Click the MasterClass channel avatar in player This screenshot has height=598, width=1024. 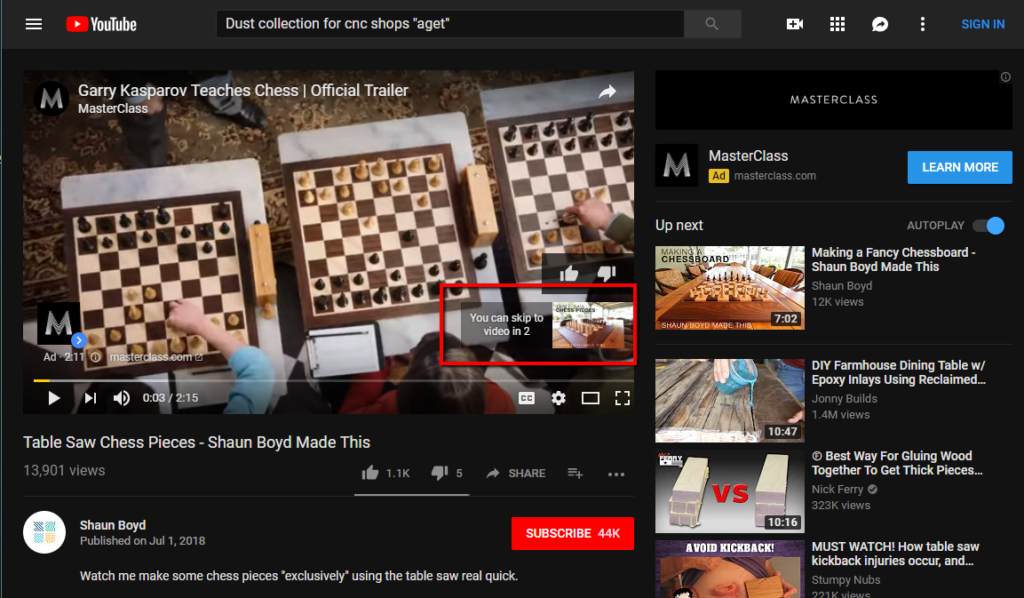coord(52,99)
